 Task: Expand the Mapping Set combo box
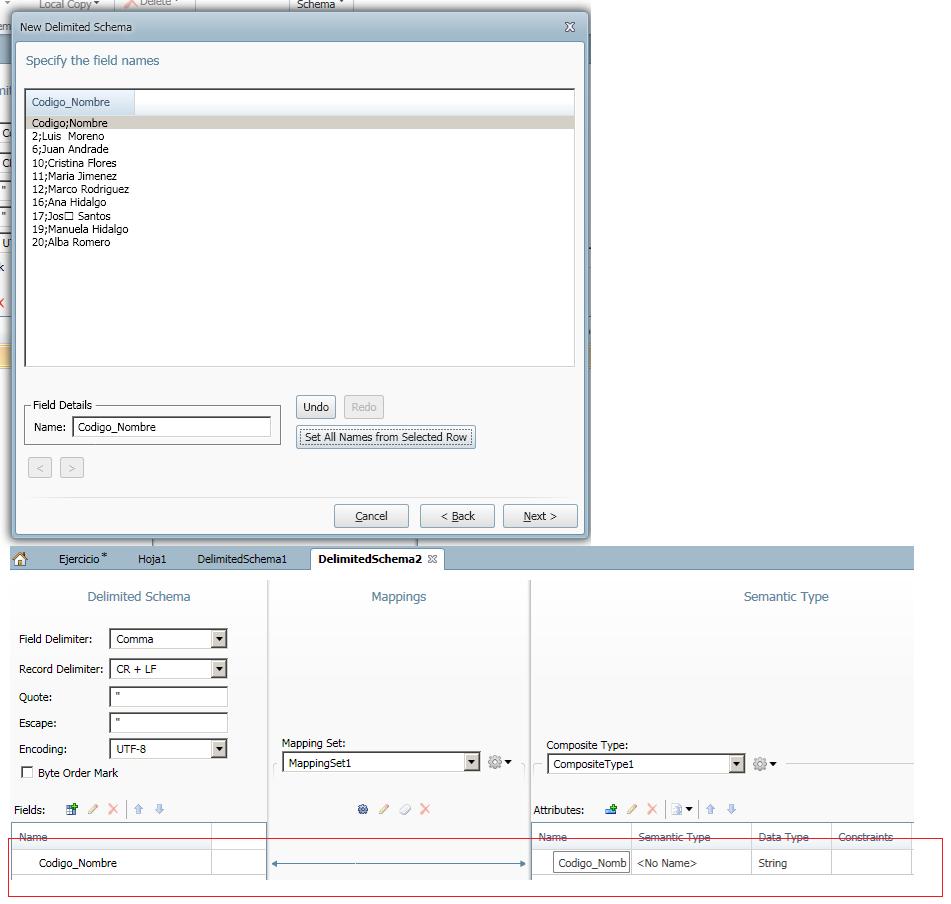[472, 763]
